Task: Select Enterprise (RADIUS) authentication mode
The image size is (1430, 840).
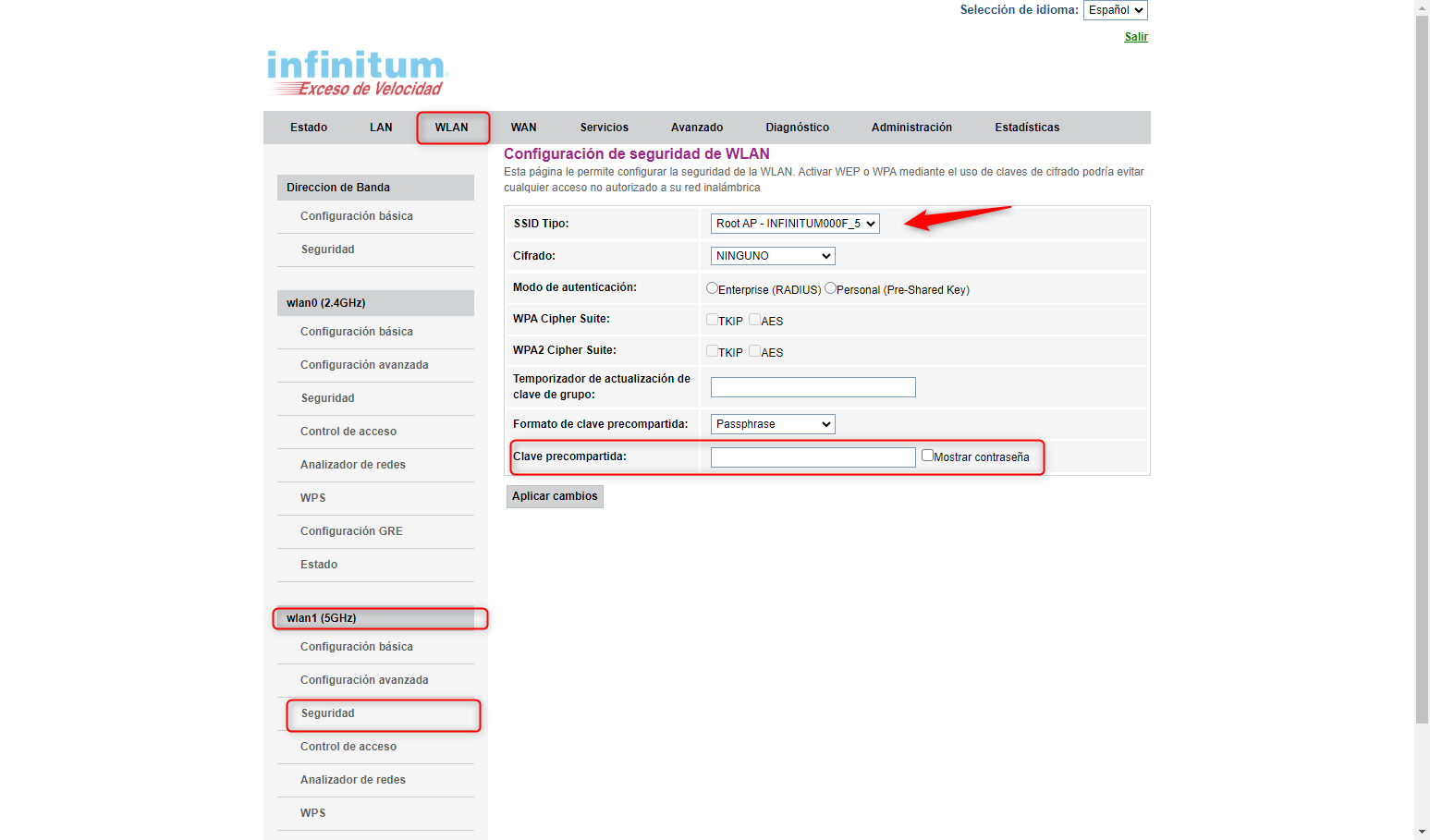Action: 712,288
